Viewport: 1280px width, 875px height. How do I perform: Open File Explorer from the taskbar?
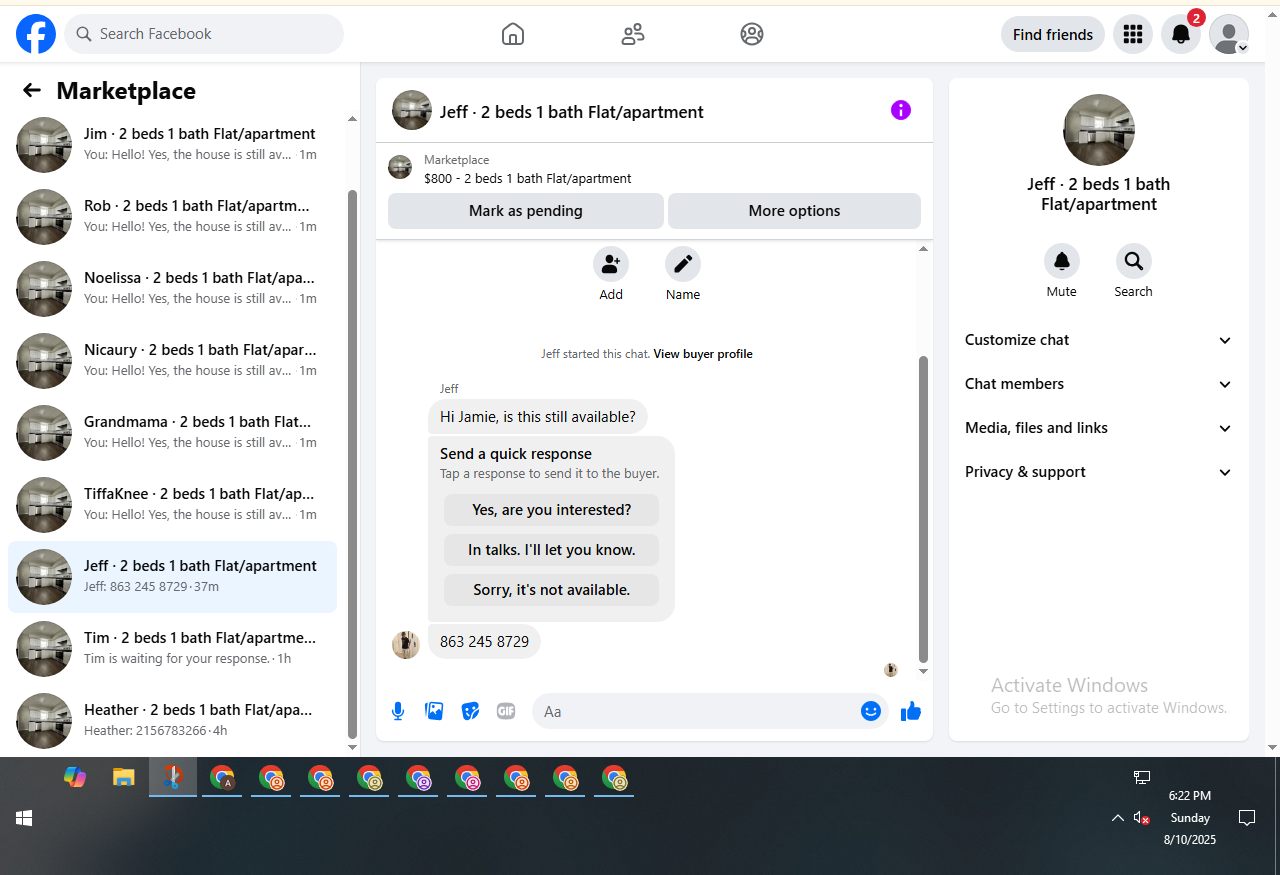[123, 777]
